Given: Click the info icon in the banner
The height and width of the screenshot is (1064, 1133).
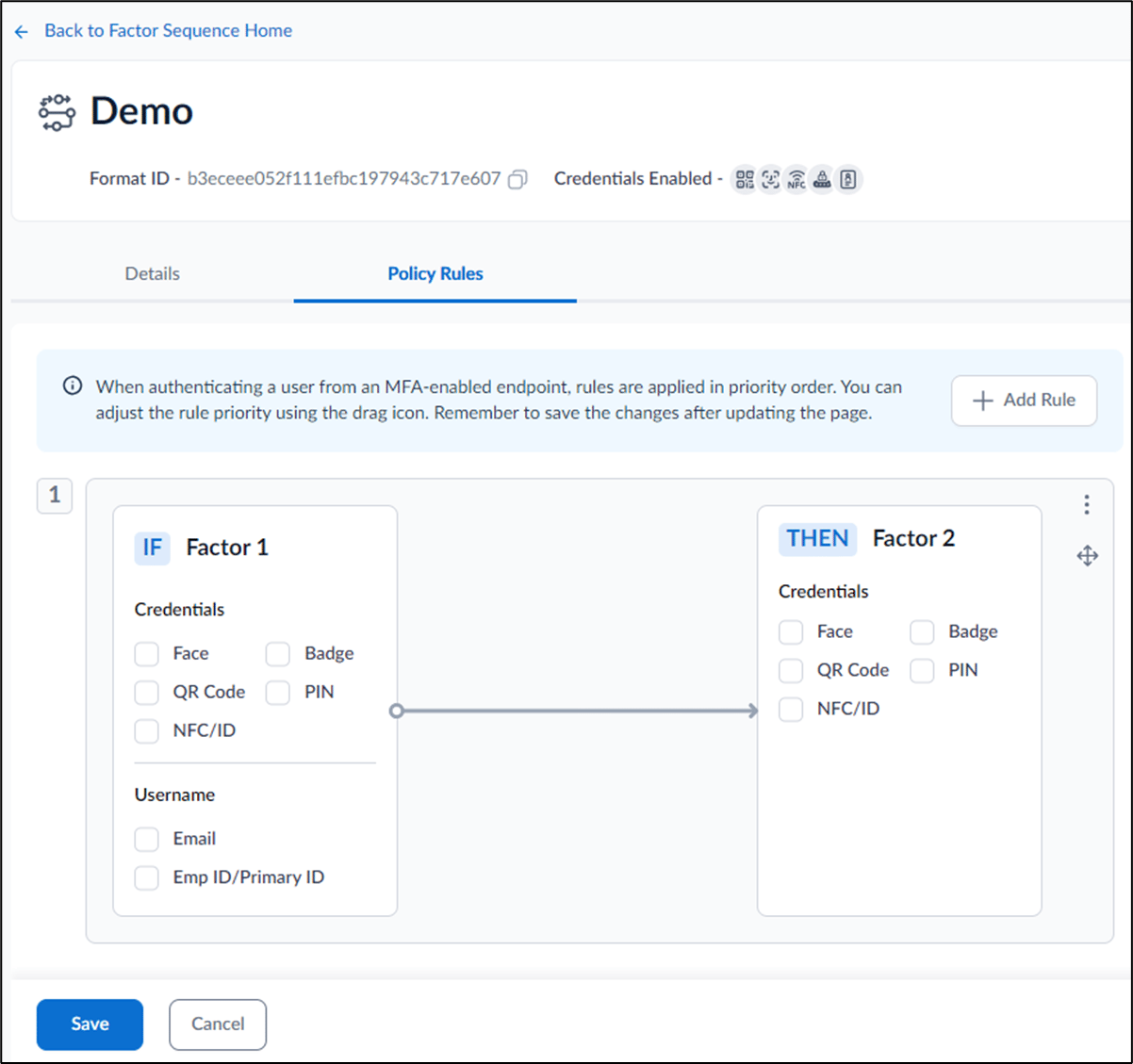Looking at the screenshot, I should click(x=73, y=386).
